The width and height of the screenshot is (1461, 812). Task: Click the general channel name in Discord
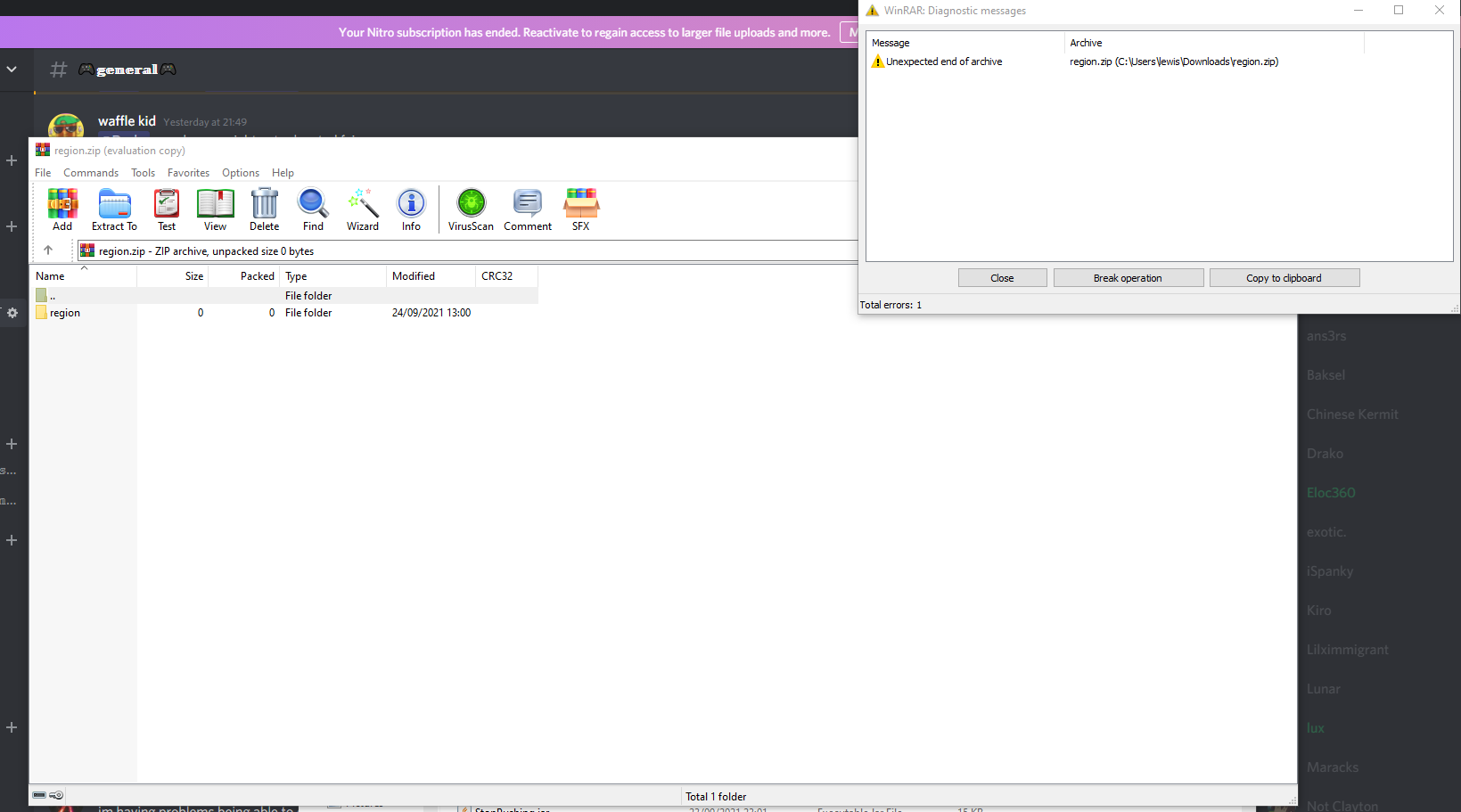(x=127, y=70)
